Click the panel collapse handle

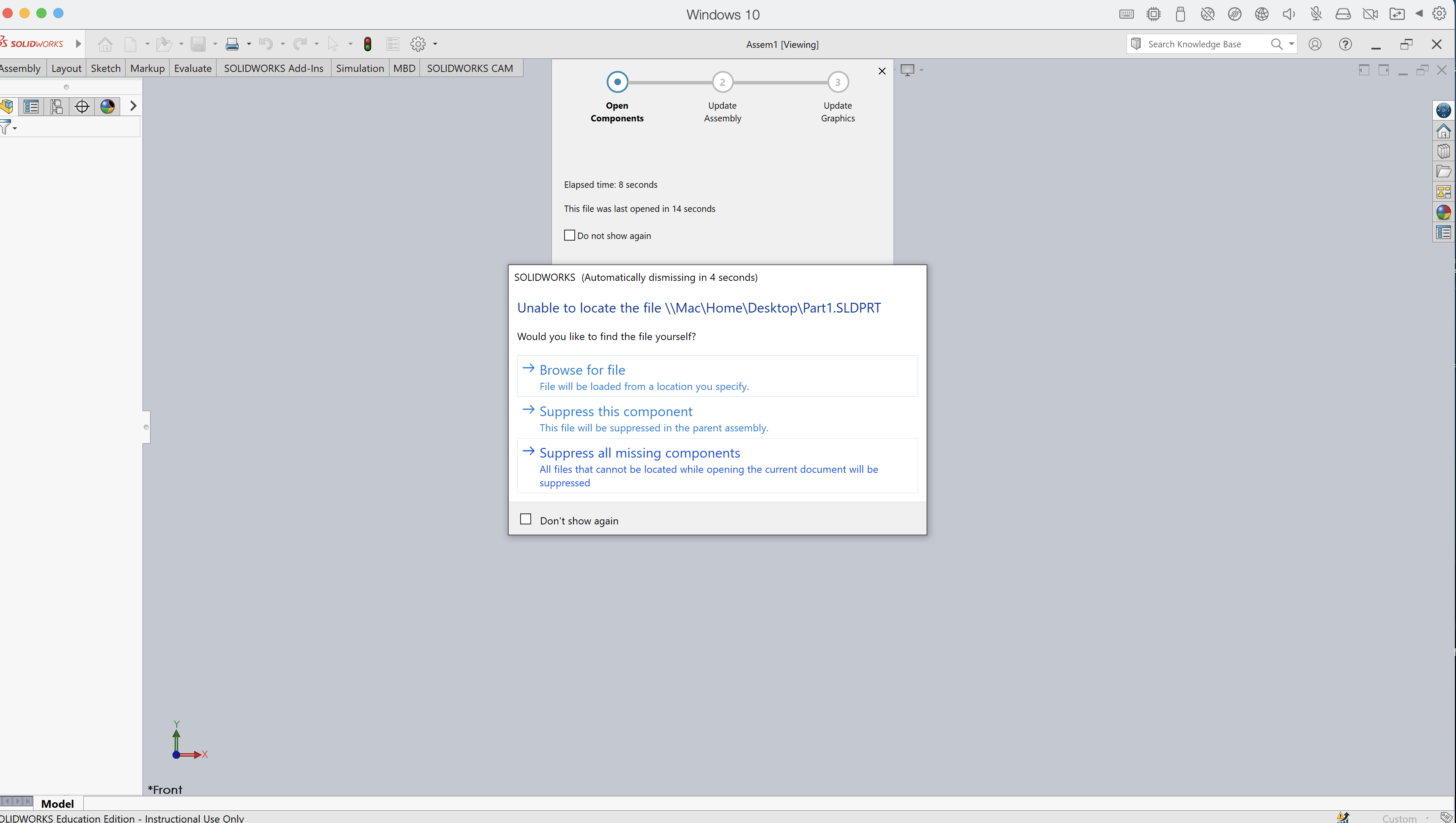[146, 427]
